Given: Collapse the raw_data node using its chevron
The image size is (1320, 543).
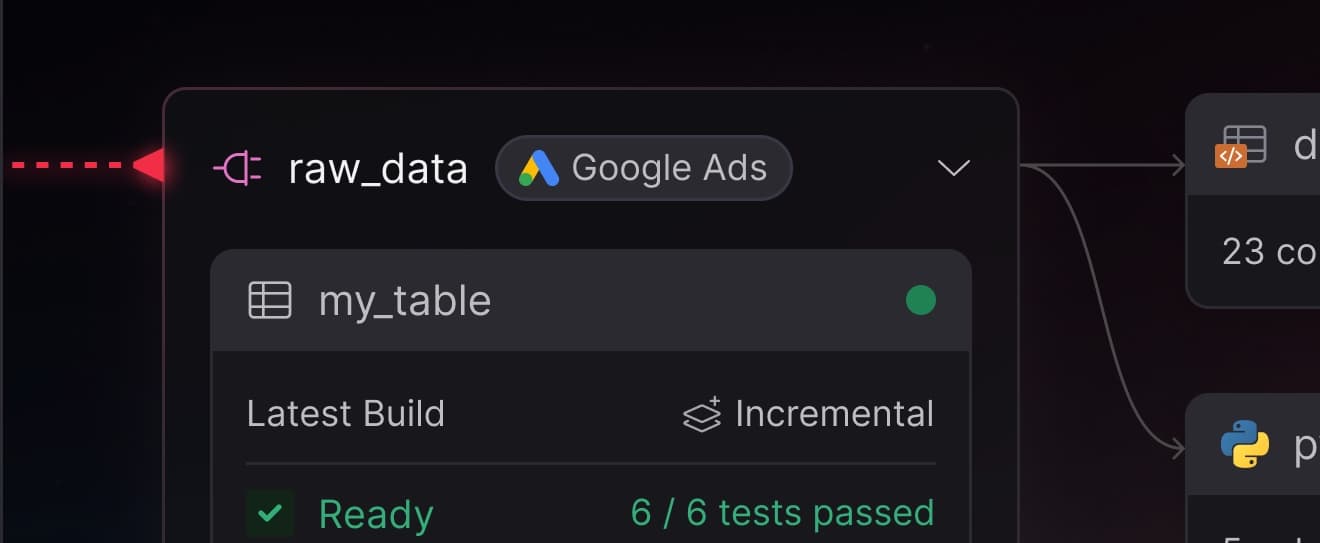Looking at the screenshot, I should click(954, 168).
